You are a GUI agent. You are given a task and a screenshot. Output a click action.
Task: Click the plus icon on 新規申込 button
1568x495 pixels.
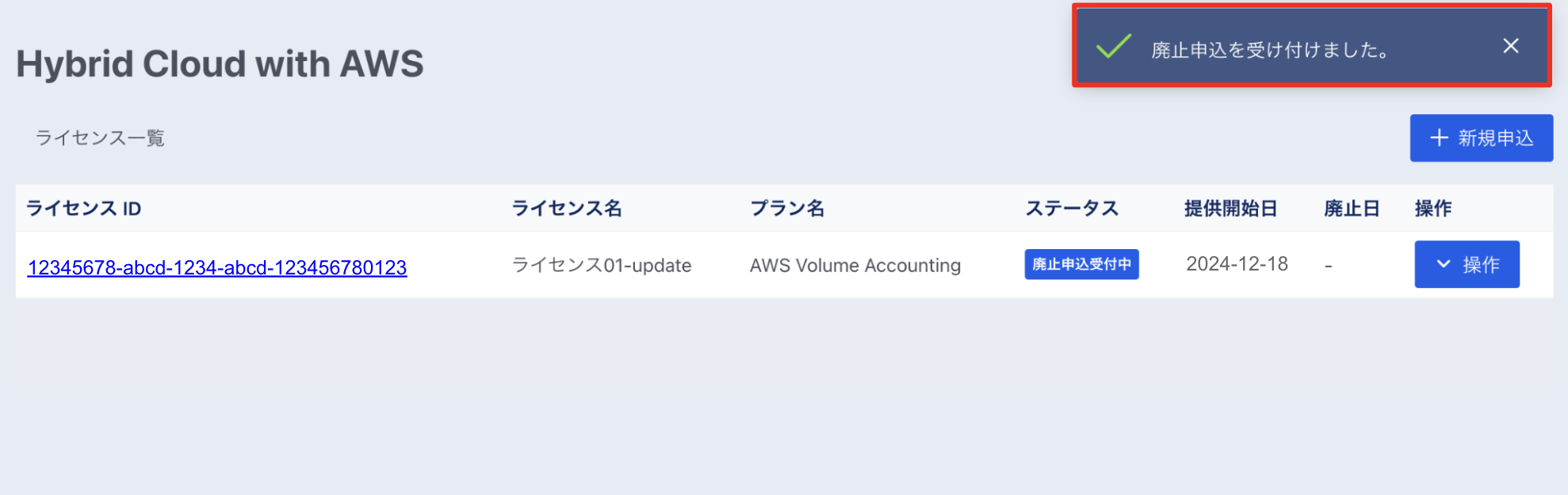pyautogui.click(x=1439, y=138)
